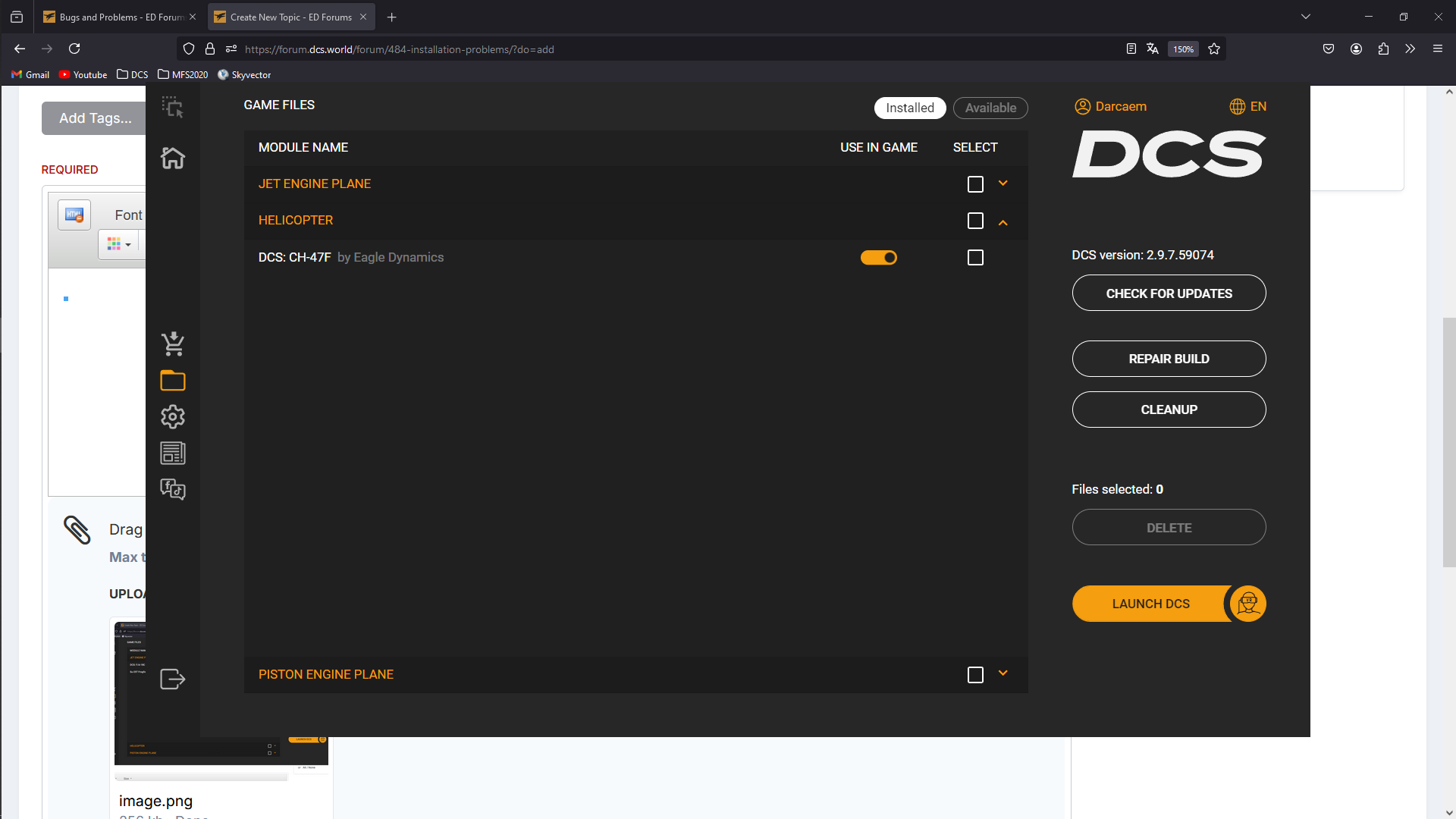Click the Darcaem user account icon

point(1082,106)
